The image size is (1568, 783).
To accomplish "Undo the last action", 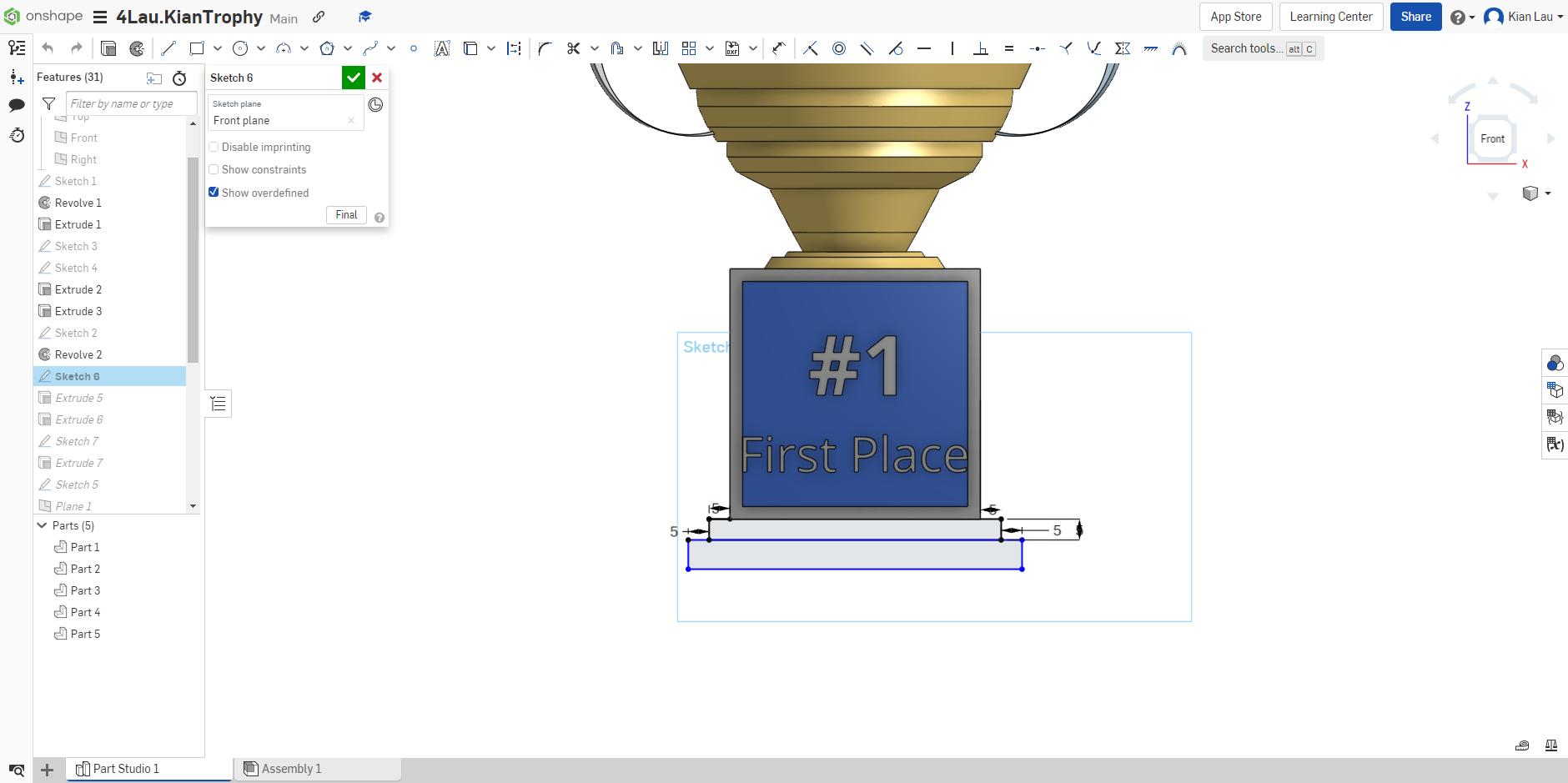I will click(x=48, y=48).
